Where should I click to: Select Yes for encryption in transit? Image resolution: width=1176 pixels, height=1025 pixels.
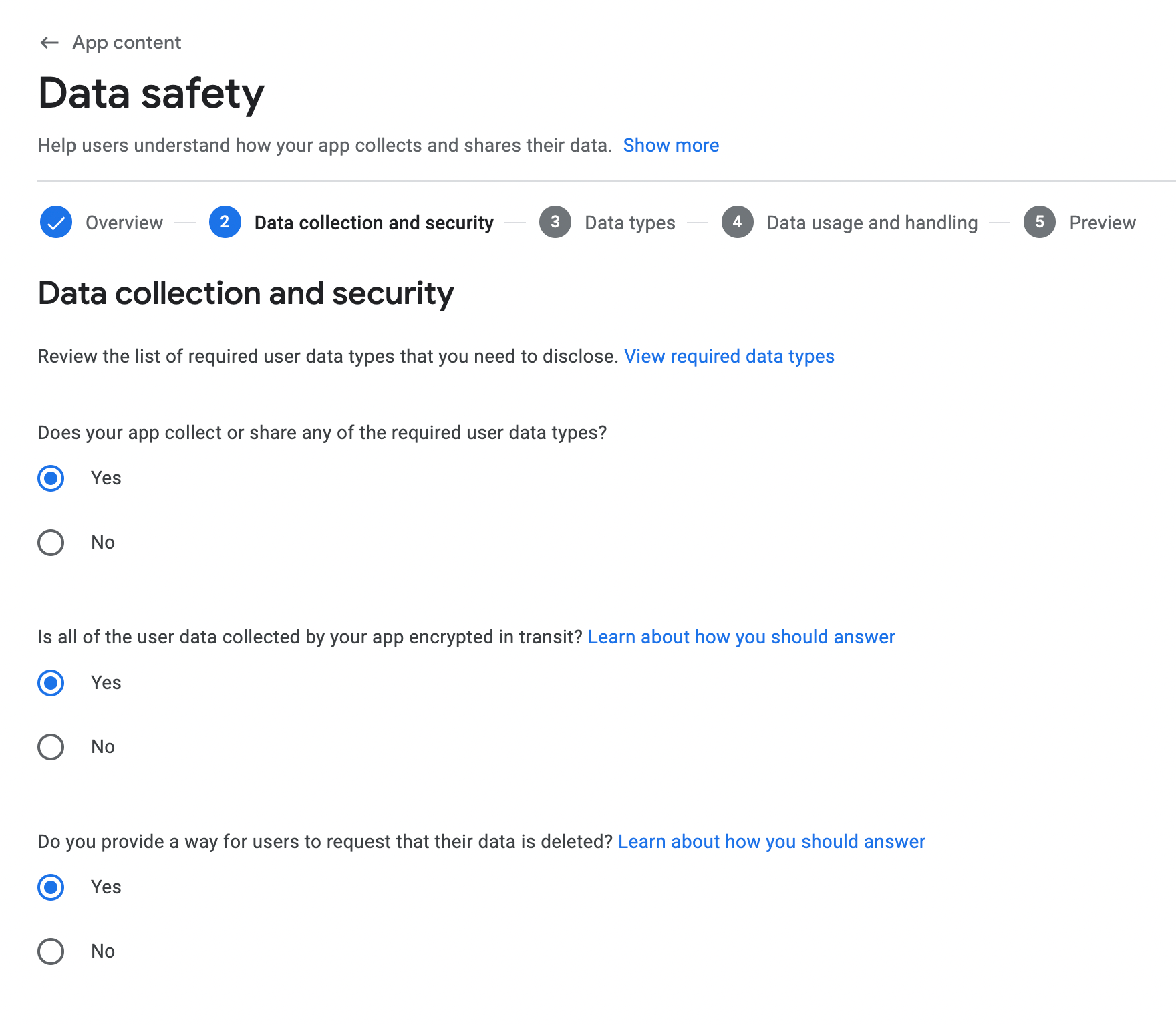(x=50, y=682)
